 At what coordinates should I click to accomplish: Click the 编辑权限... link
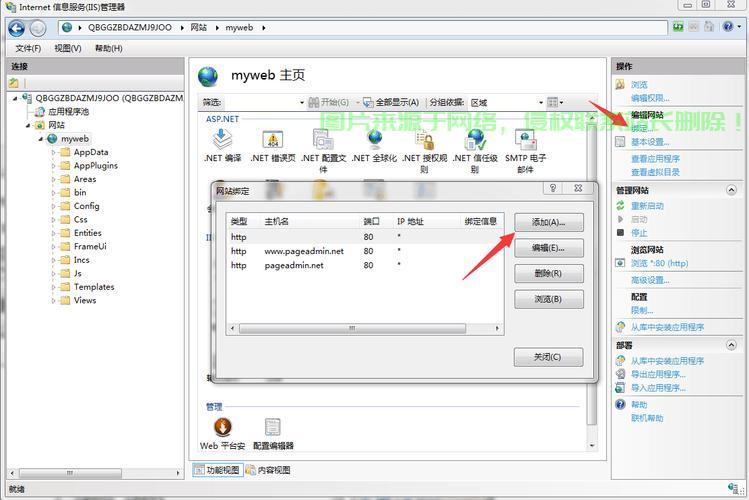(650, 98)
